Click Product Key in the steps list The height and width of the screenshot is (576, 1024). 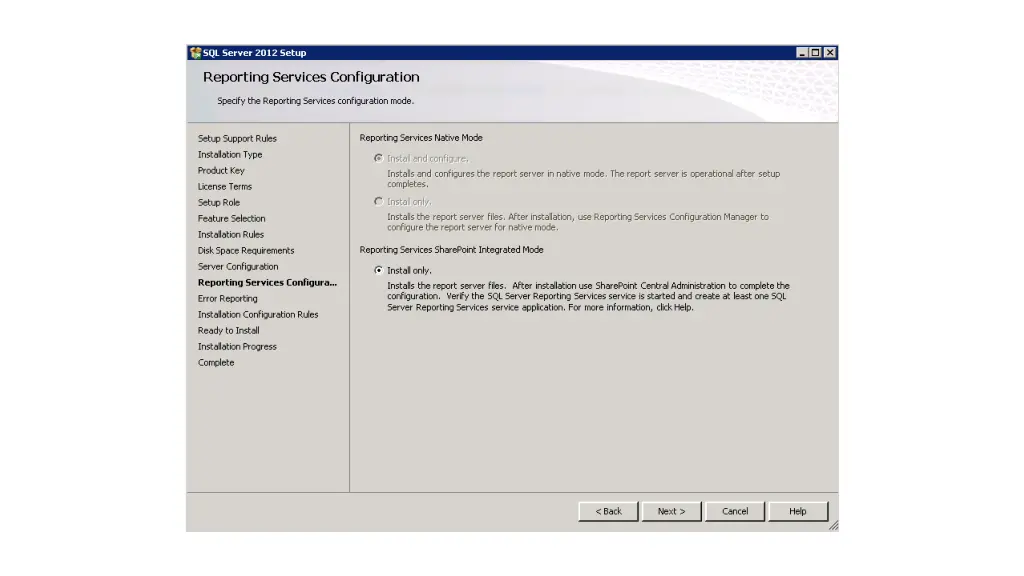click(x=221, y=171)
